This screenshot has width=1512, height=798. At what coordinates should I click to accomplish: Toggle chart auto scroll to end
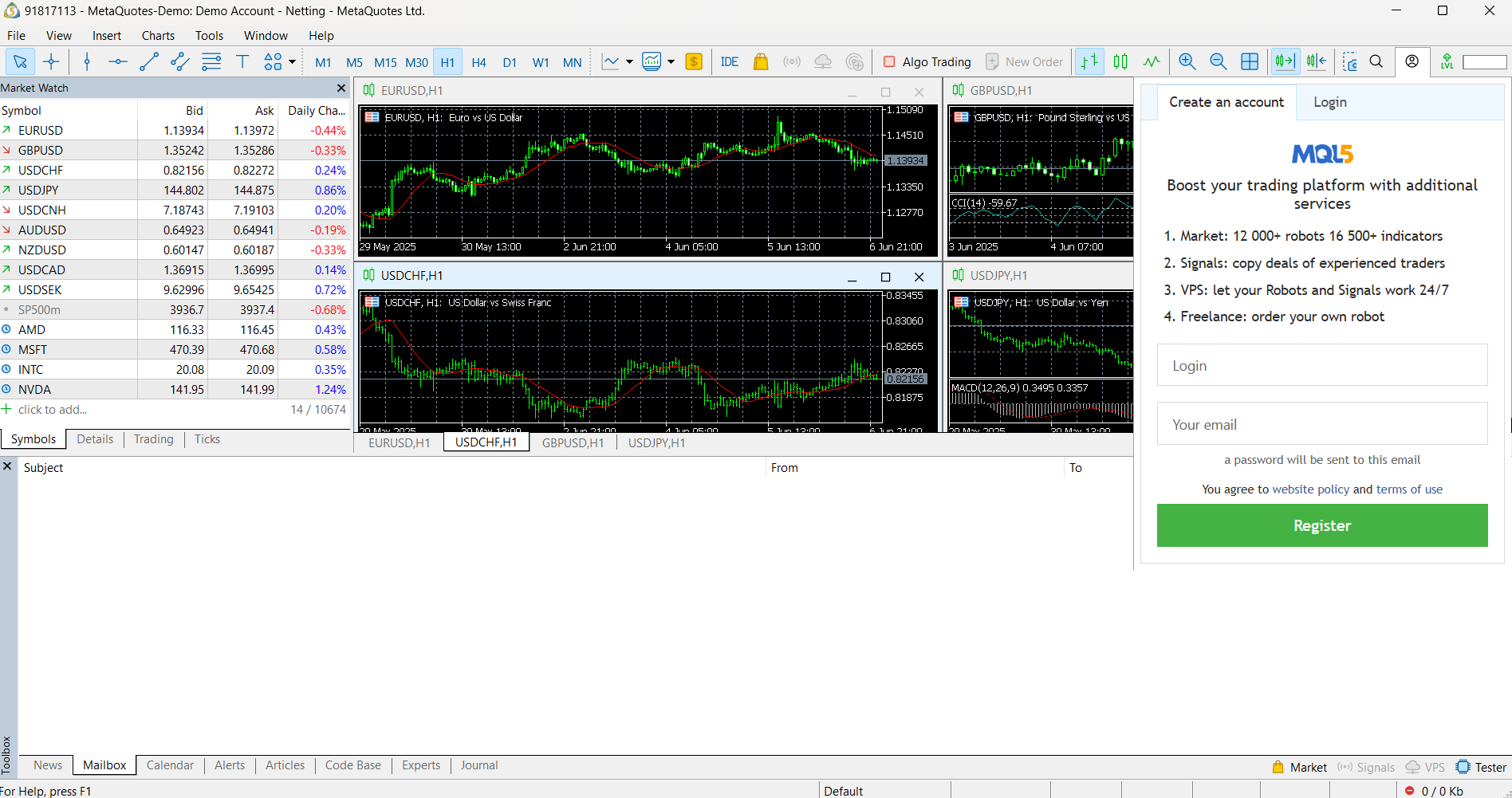point(1285,62)
